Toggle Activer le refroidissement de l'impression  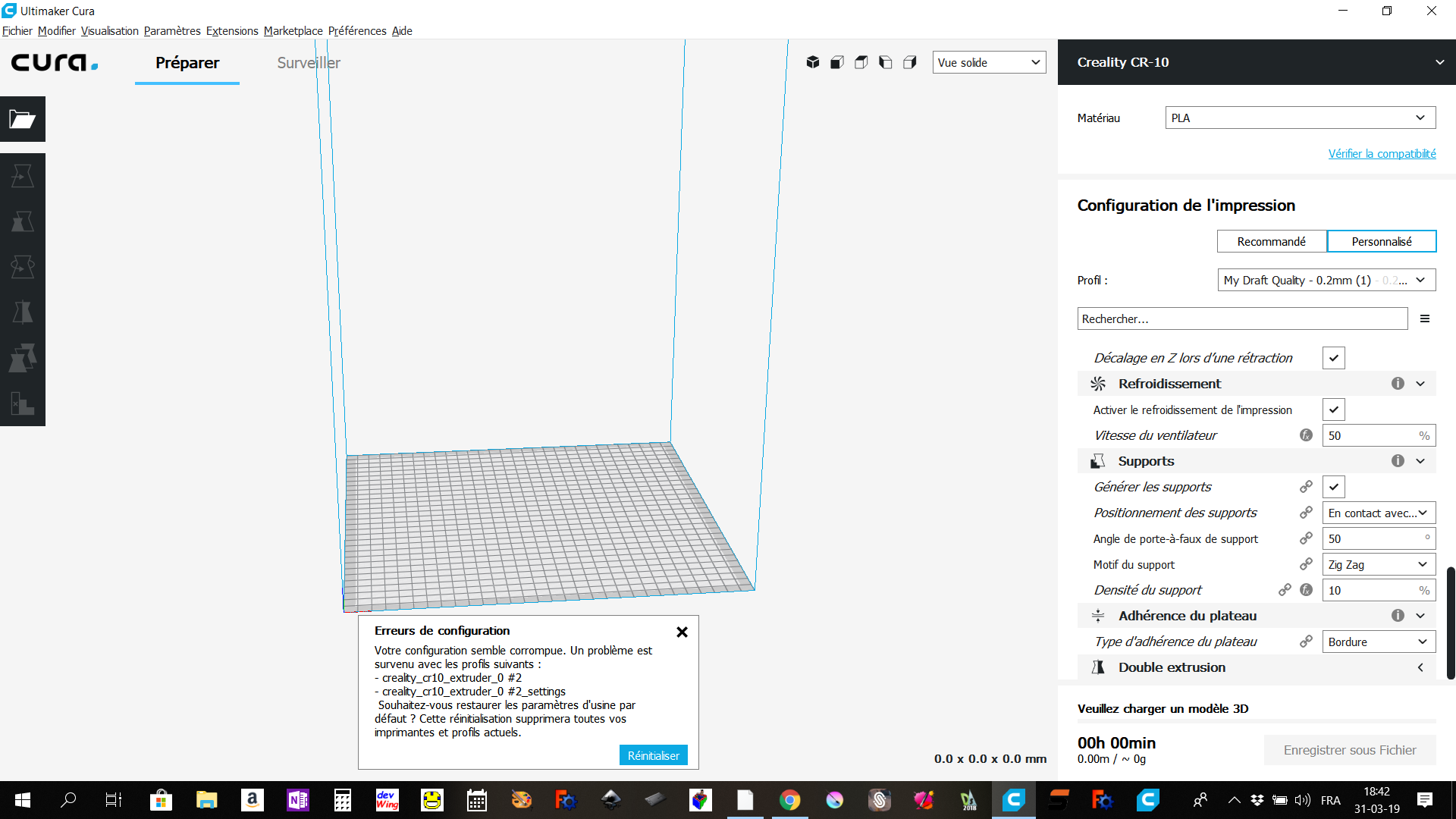pyautogui.click(x=1333, y=409)
